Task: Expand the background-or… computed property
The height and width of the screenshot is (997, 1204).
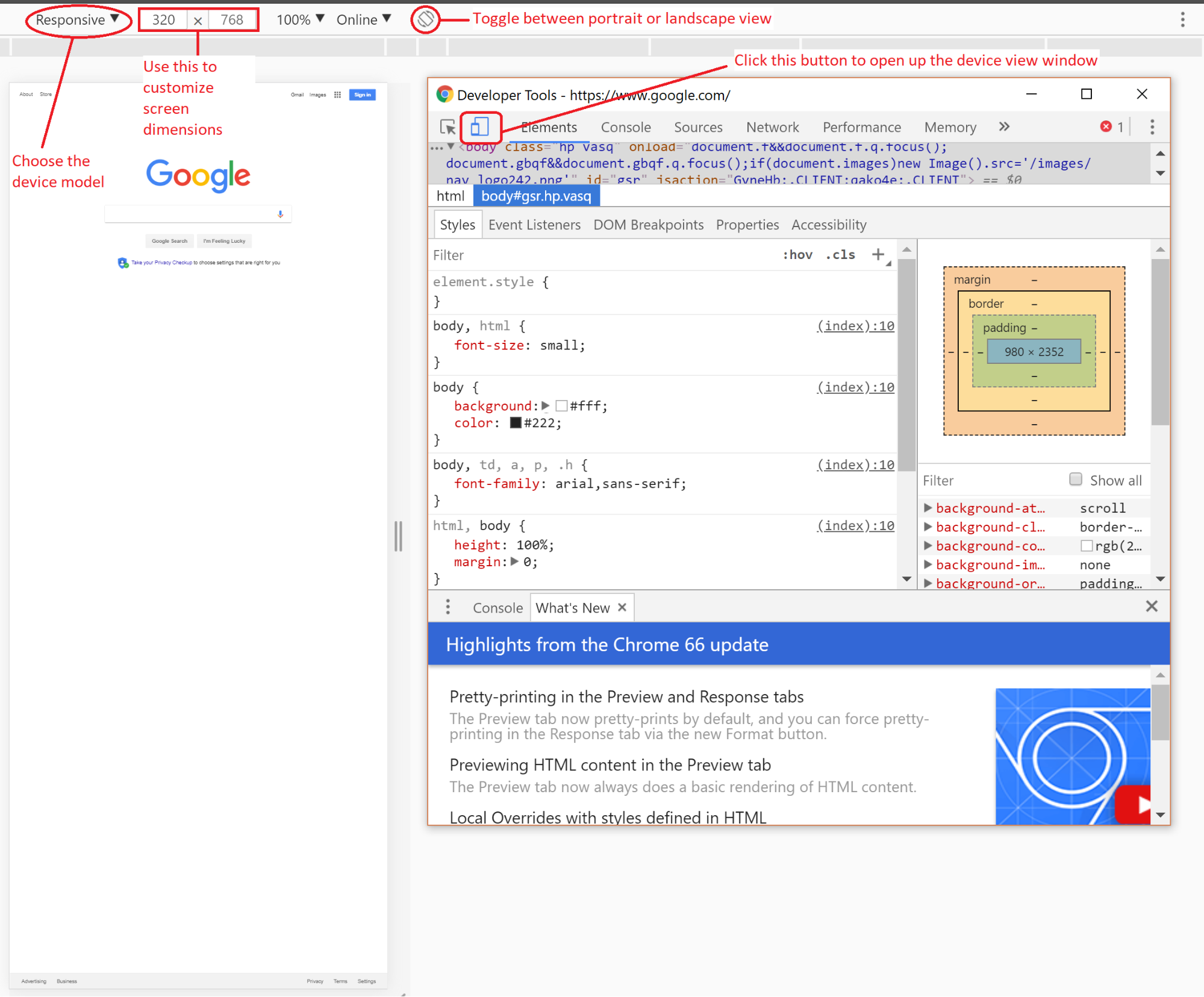Action: 928,583
